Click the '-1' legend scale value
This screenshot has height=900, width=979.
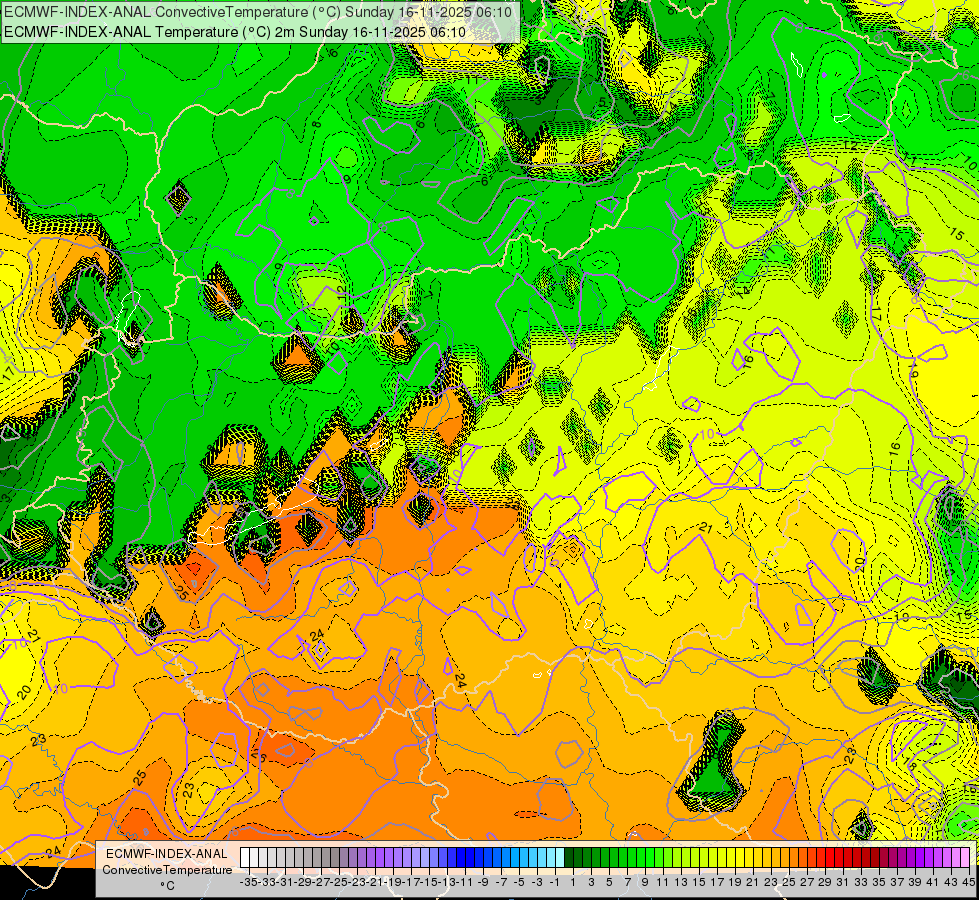(555, 883)
